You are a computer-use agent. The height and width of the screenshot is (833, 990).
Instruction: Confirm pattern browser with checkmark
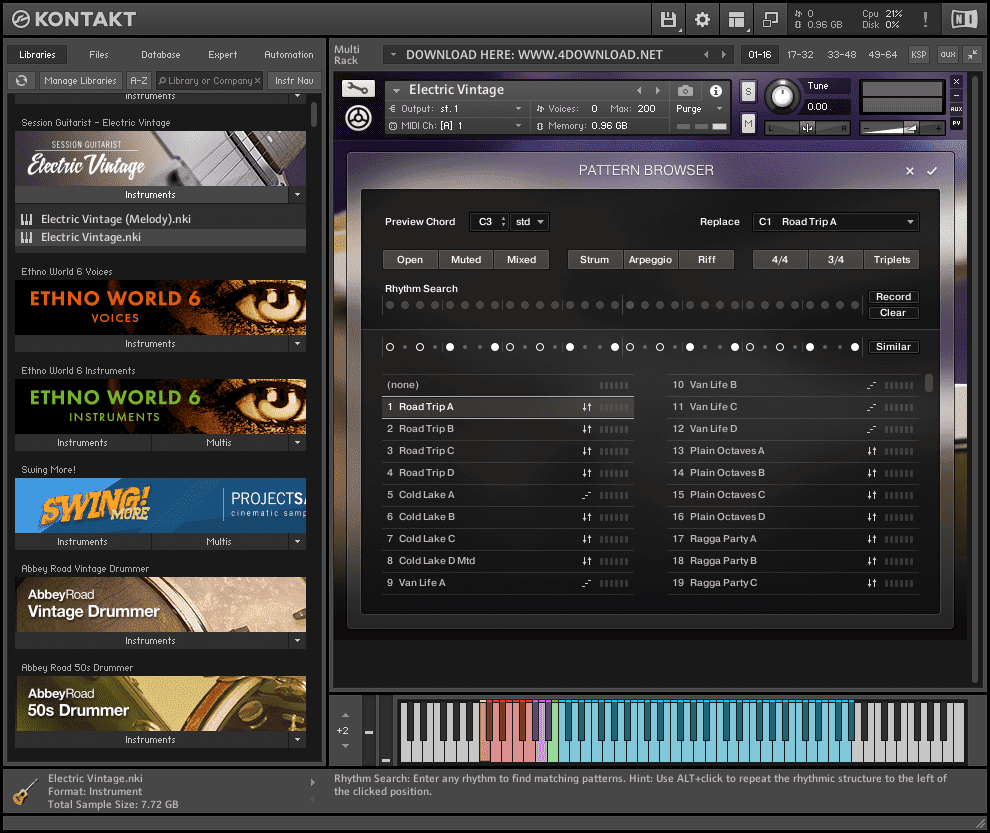(932, 171)
